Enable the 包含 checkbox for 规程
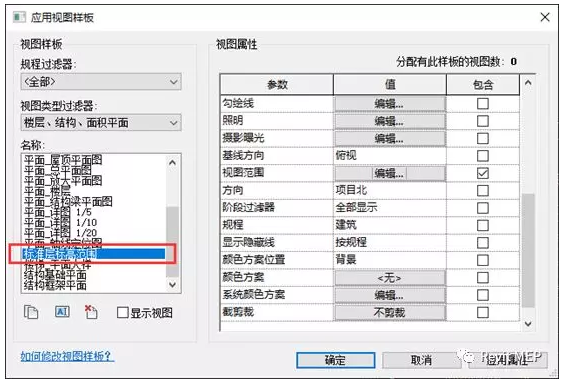Viewport: 565px width, 383px height. click(482, 226)
